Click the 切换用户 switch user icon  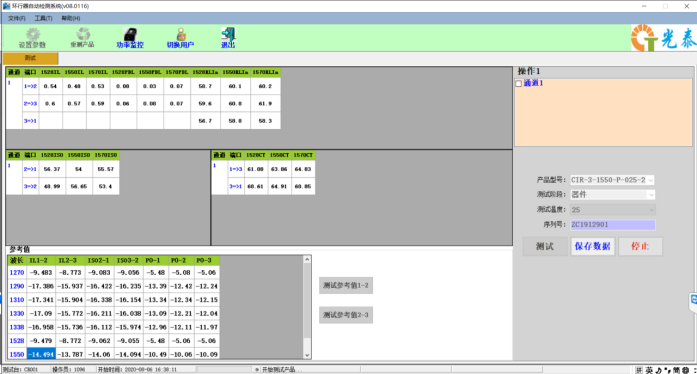[x=180, y=34]
